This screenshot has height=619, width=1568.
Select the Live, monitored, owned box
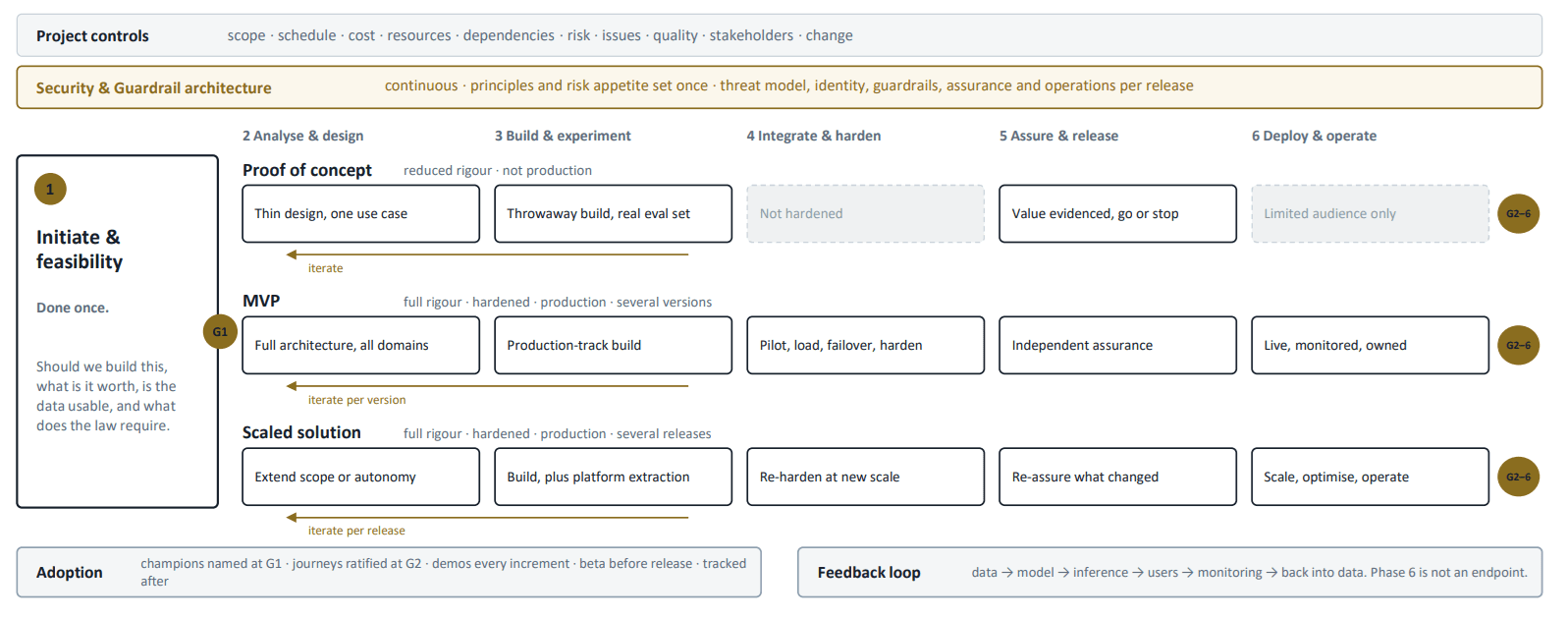pyautogui.click(x=1371, y=345)
